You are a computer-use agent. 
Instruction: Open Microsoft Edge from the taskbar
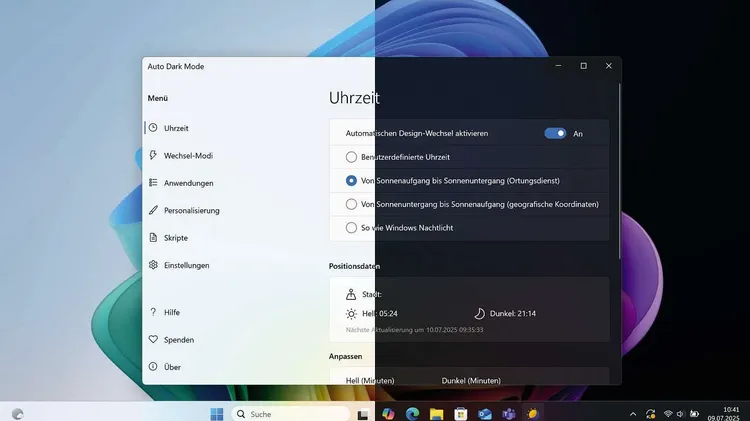[x=412, y=414]
